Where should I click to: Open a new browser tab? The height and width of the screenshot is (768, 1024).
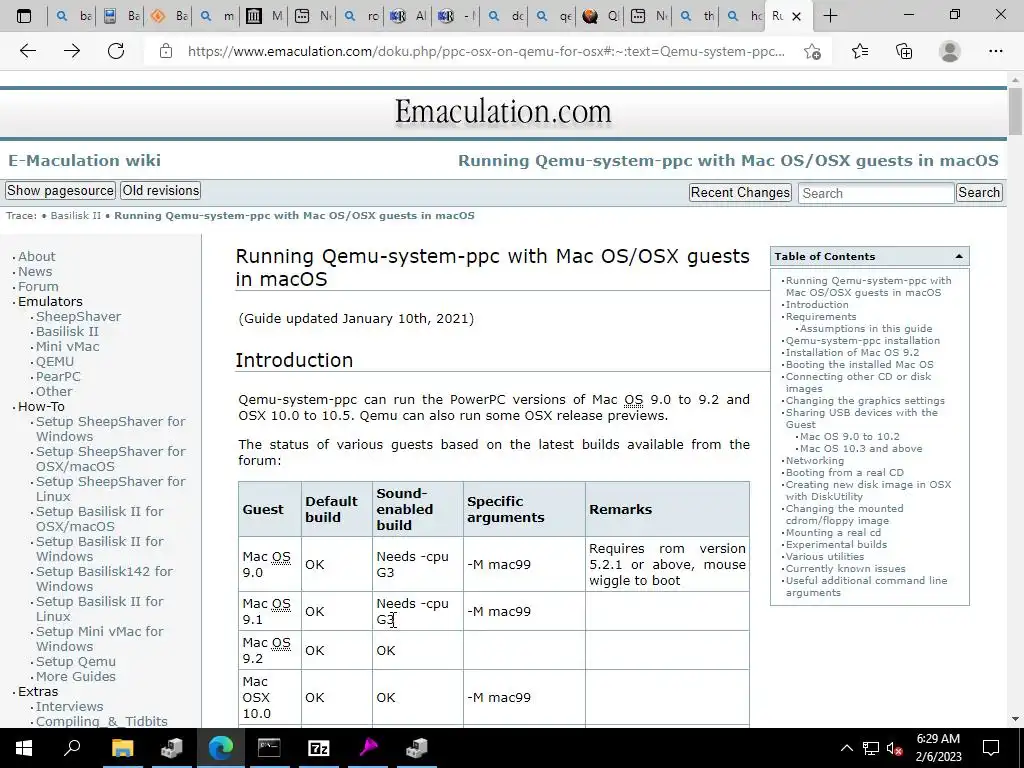pos(830,16)
